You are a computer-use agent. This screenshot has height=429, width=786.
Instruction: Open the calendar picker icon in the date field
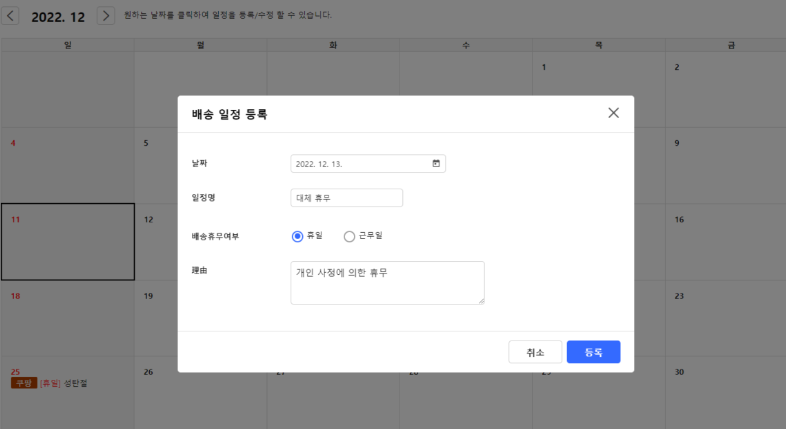(x=436, y=163)
